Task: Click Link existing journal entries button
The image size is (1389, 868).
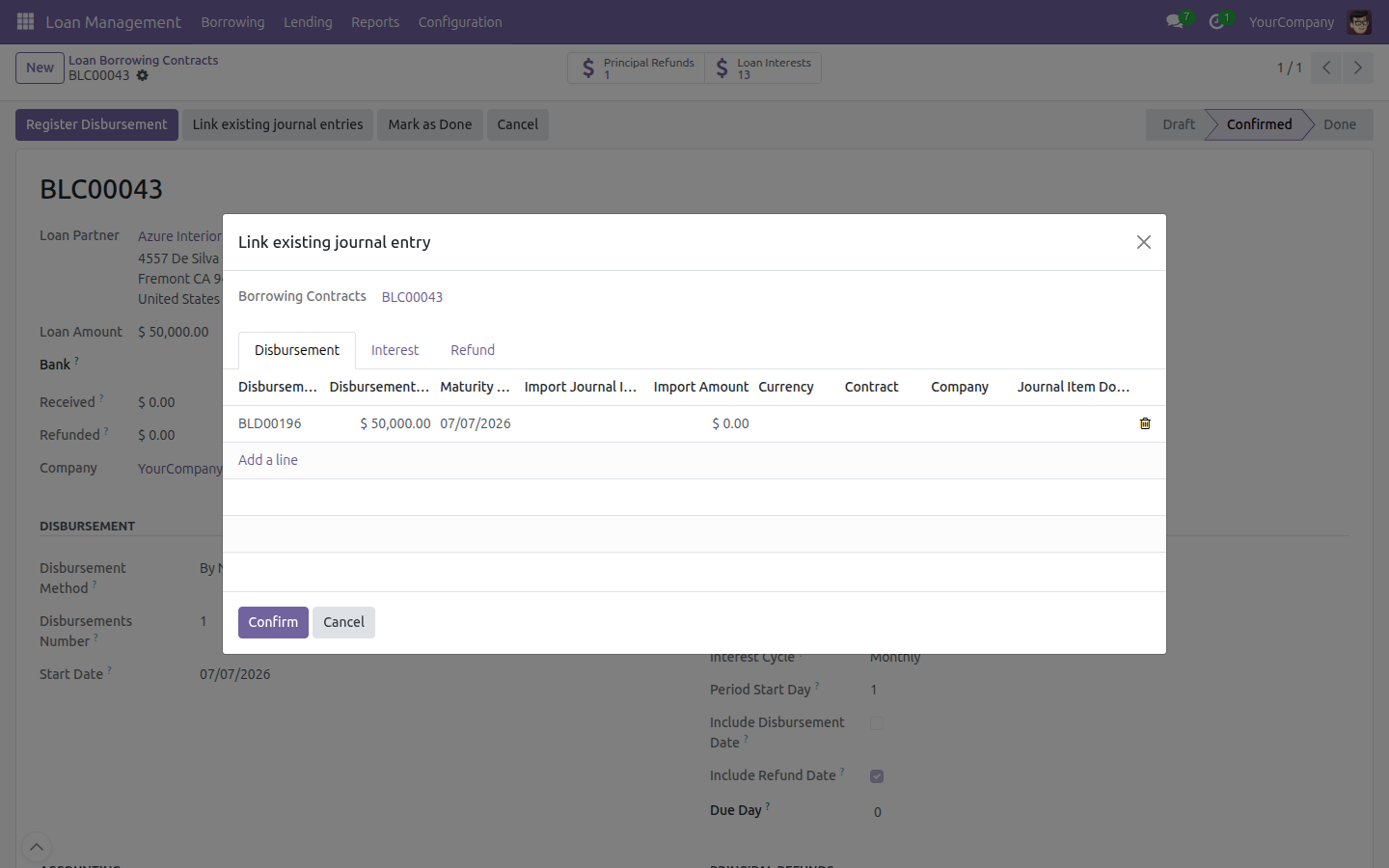Action: 278,124
